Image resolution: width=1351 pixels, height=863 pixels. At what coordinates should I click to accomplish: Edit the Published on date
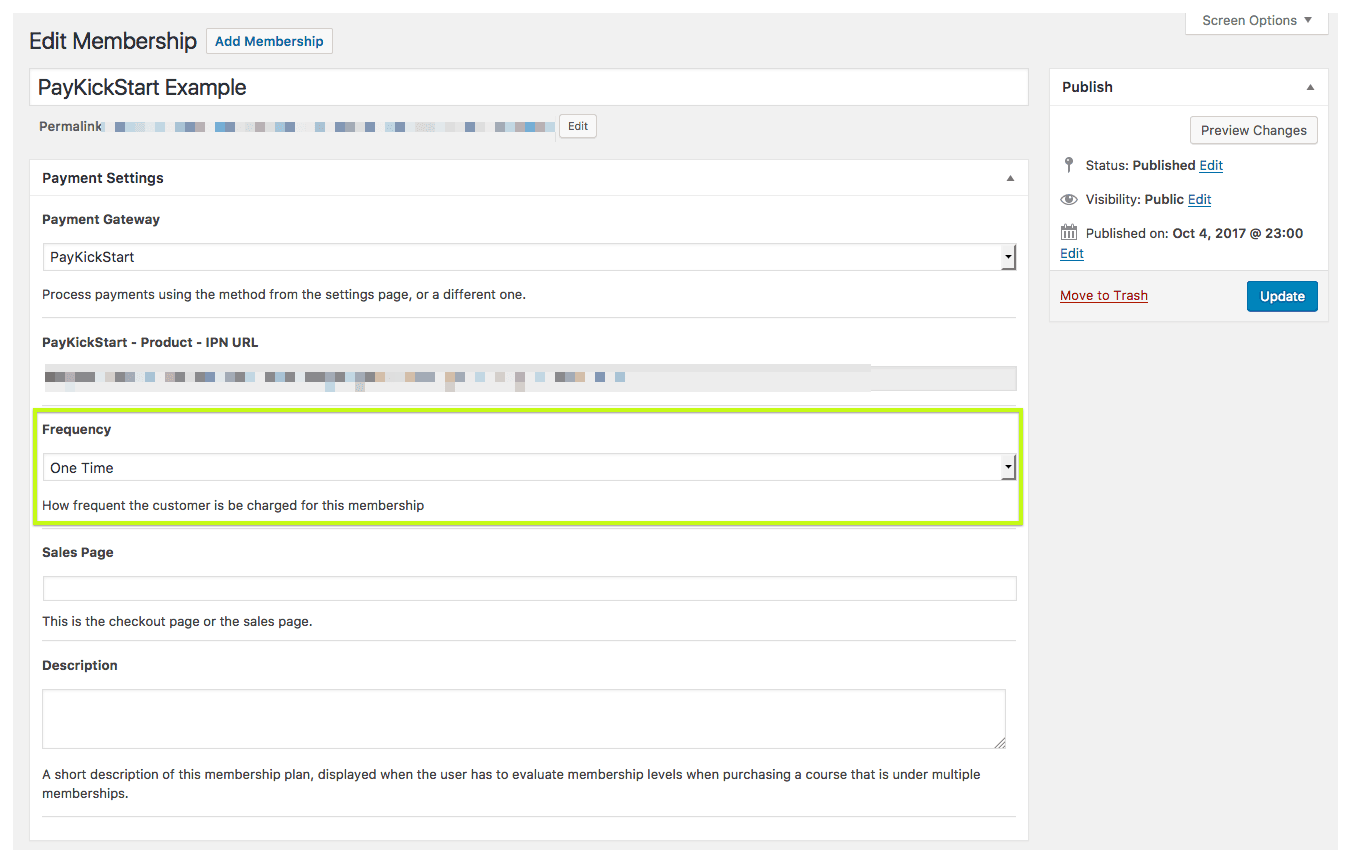(x=1072, y=253)
